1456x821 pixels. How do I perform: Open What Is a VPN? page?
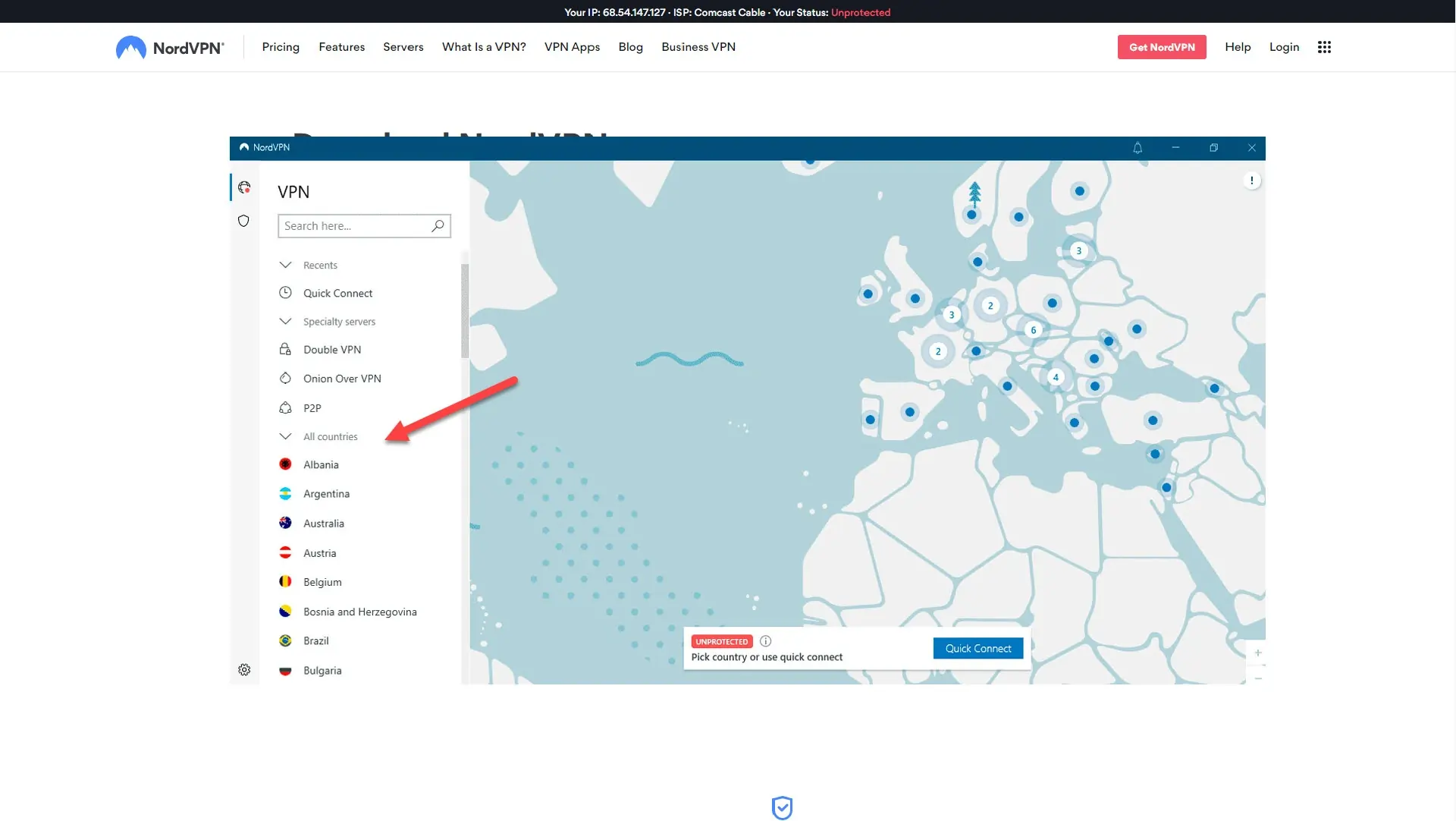[484, 47]
